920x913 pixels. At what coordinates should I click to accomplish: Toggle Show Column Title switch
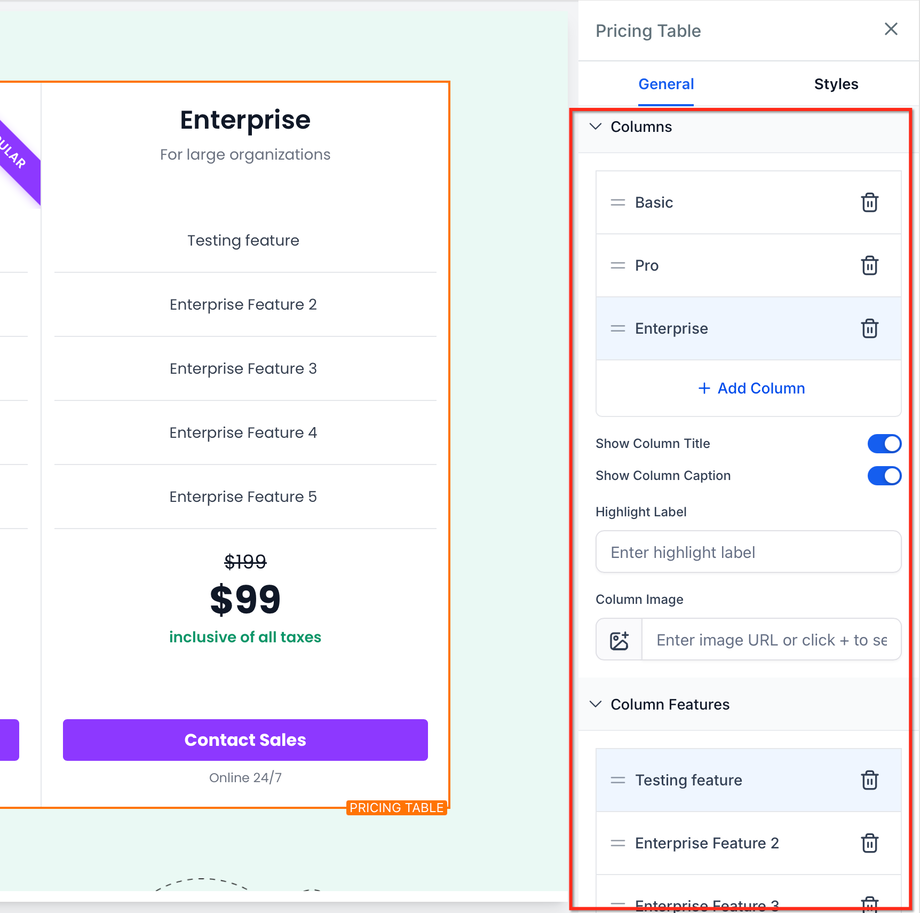click(884, 443)
